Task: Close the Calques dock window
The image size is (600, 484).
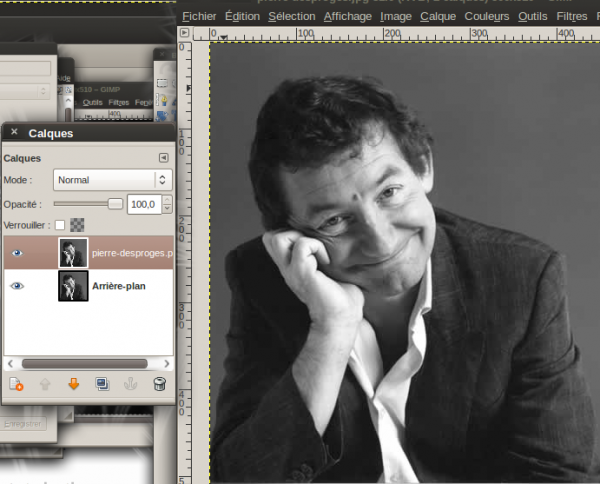Action: (x=14, y=132)
